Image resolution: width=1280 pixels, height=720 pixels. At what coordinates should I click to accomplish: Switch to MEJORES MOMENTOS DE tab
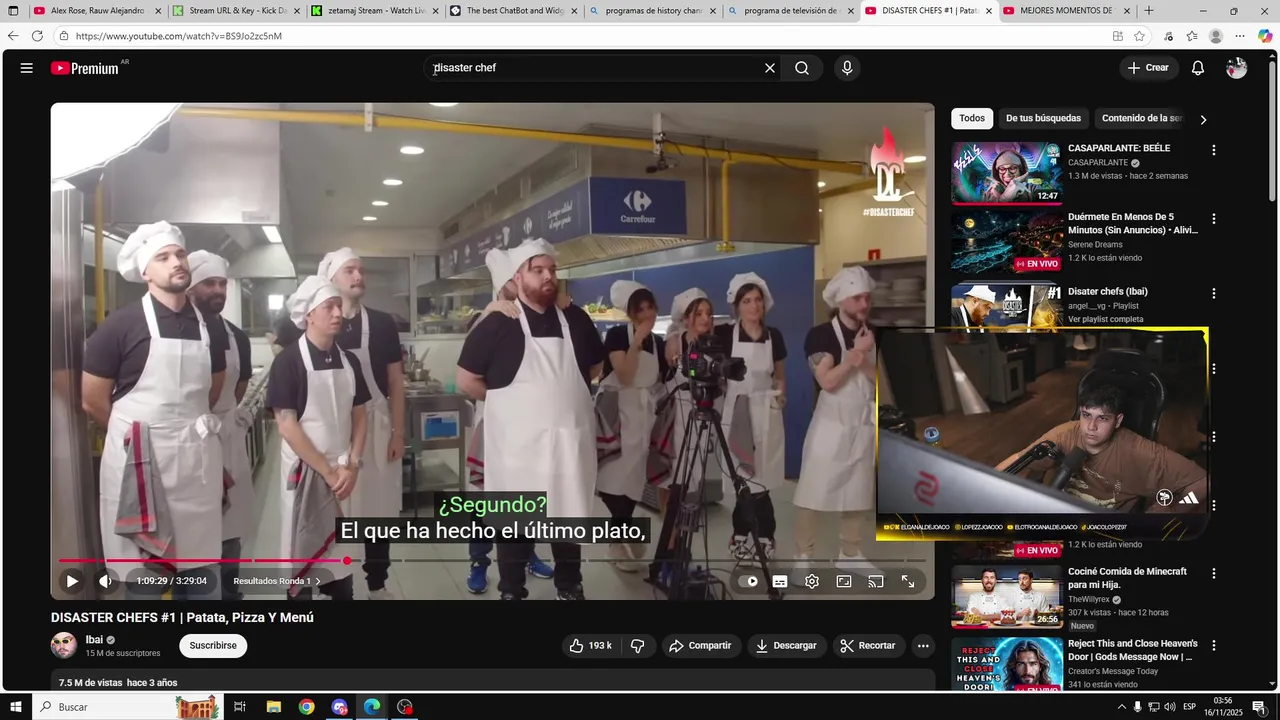pos(1066,11)
